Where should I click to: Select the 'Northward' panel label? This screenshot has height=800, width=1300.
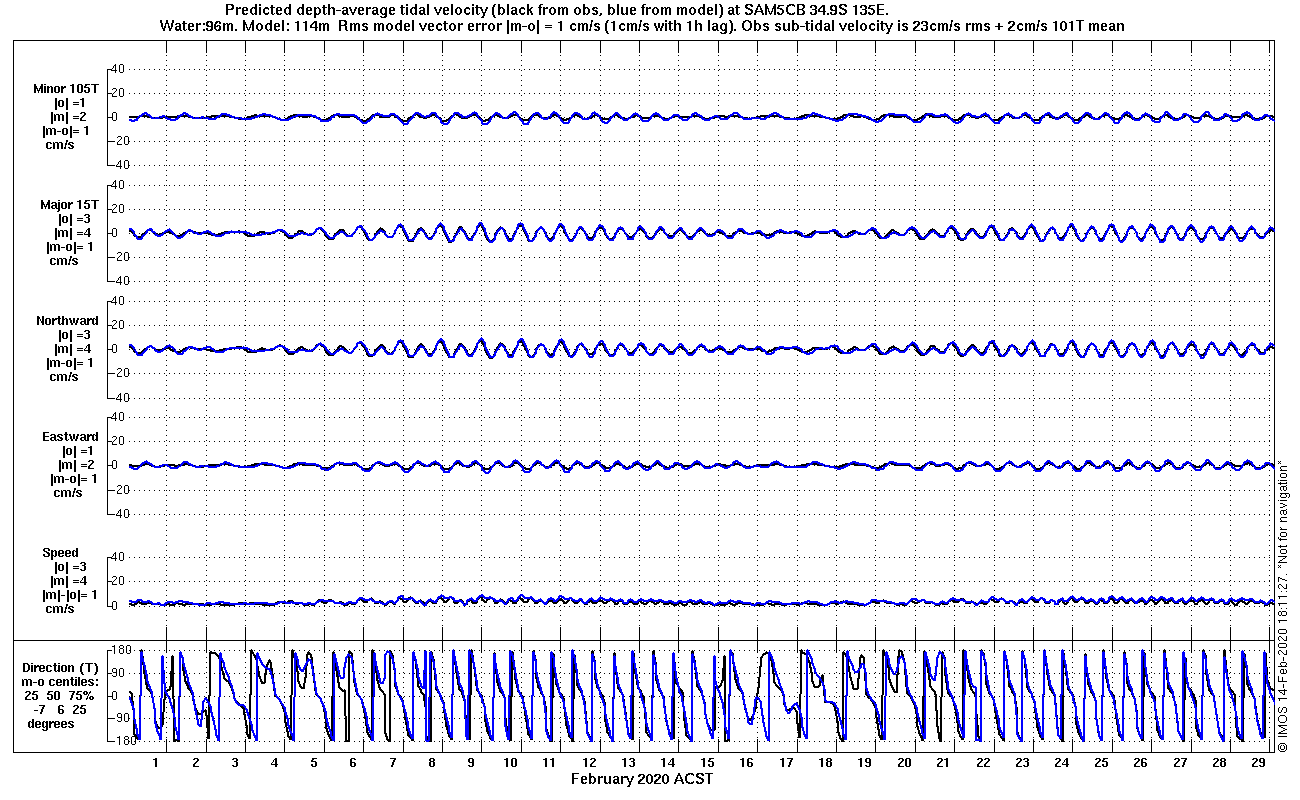click(68, 320)
